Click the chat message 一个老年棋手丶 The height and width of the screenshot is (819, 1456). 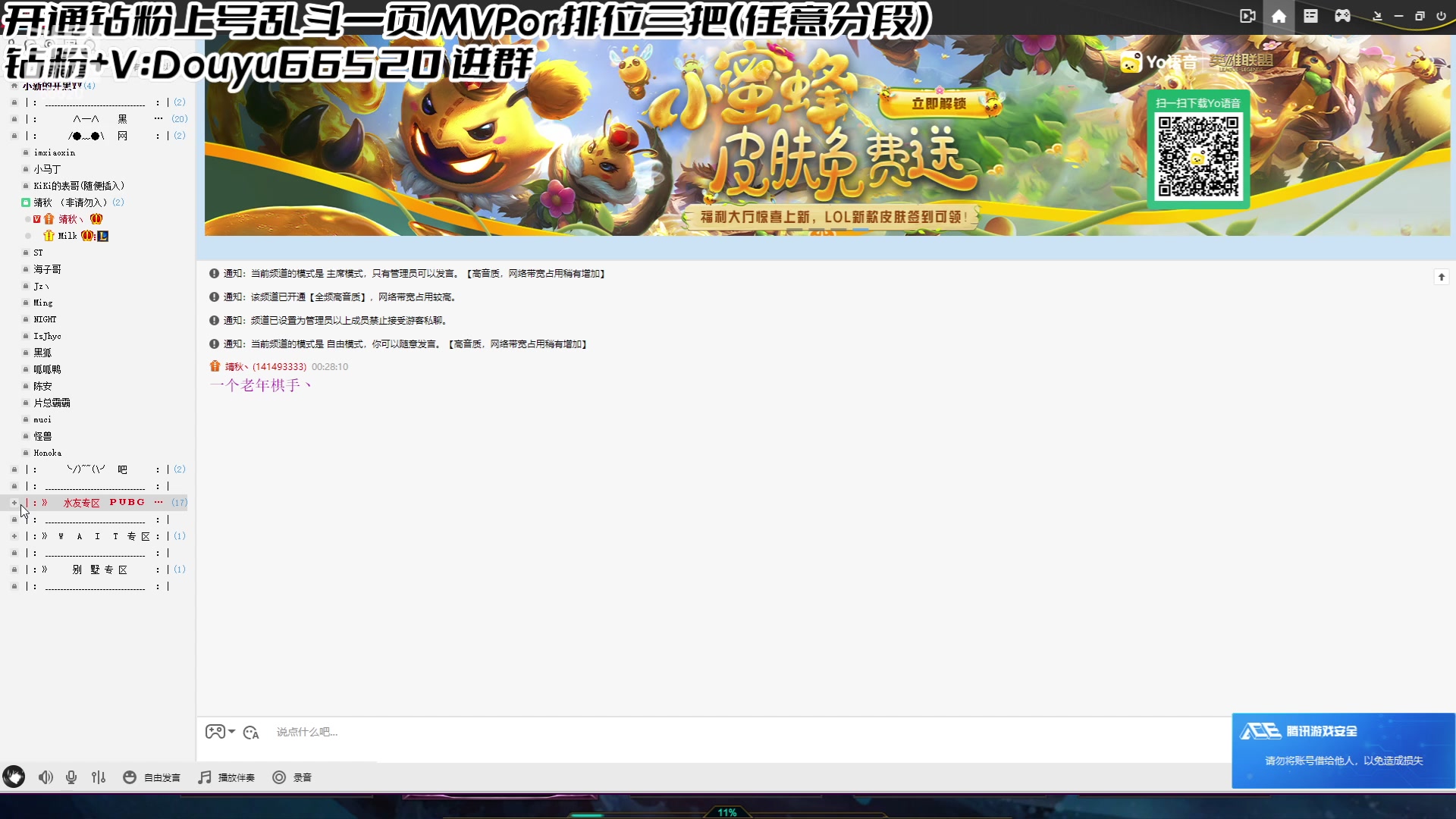tap(261, 385)
